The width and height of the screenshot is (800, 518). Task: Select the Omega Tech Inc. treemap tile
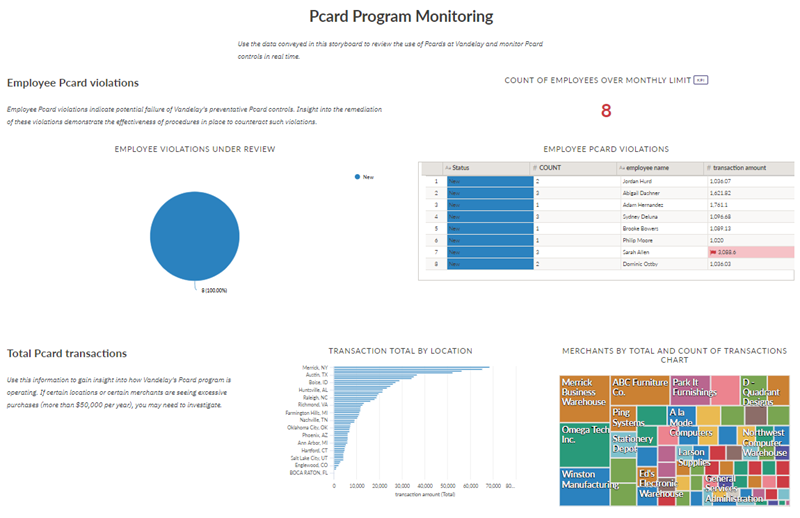[x=582, y=440]
